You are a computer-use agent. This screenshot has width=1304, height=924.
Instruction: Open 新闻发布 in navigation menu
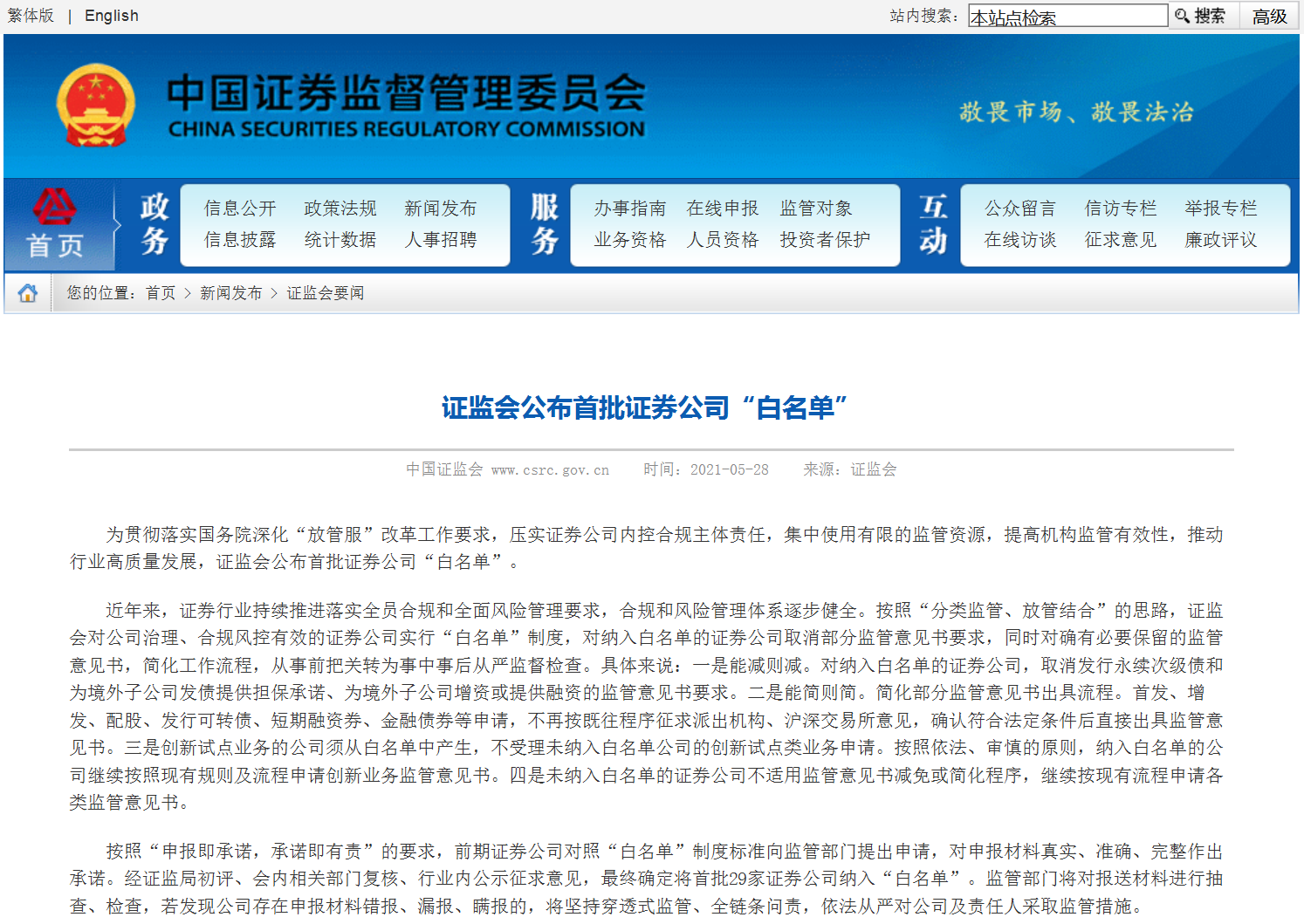pos(441,209)
